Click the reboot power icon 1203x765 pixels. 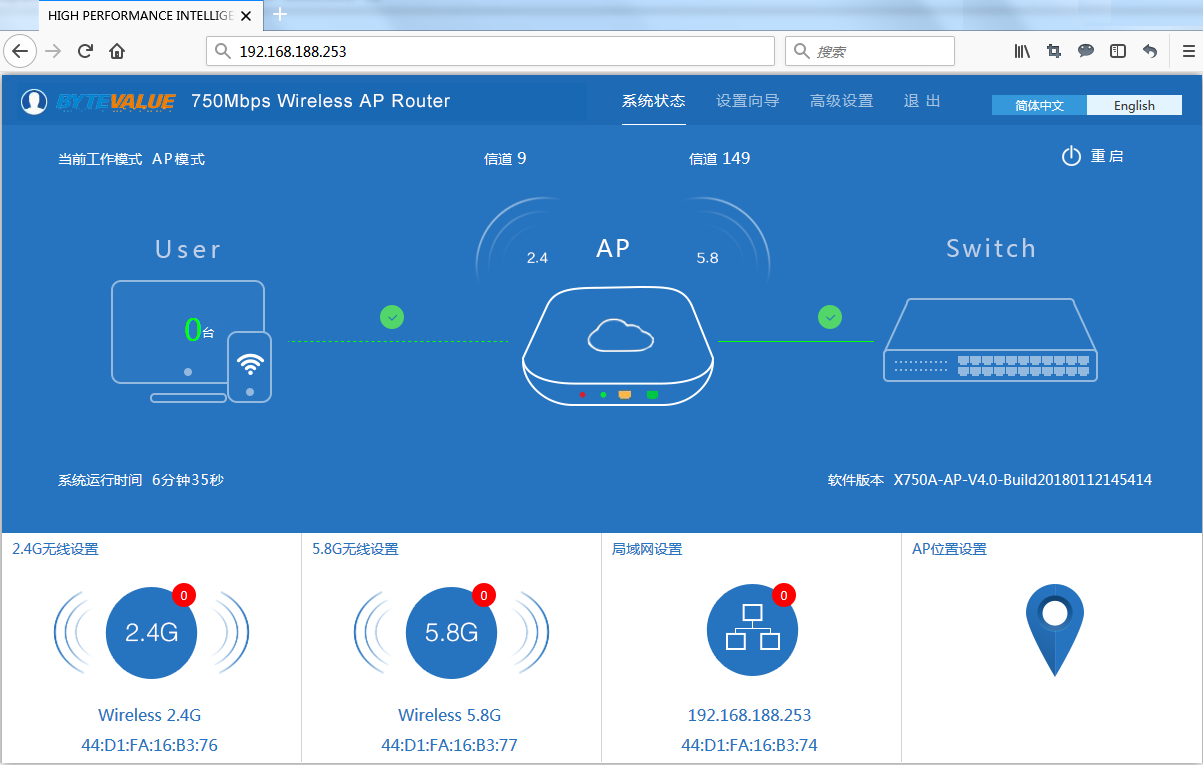pos(1071,157)
